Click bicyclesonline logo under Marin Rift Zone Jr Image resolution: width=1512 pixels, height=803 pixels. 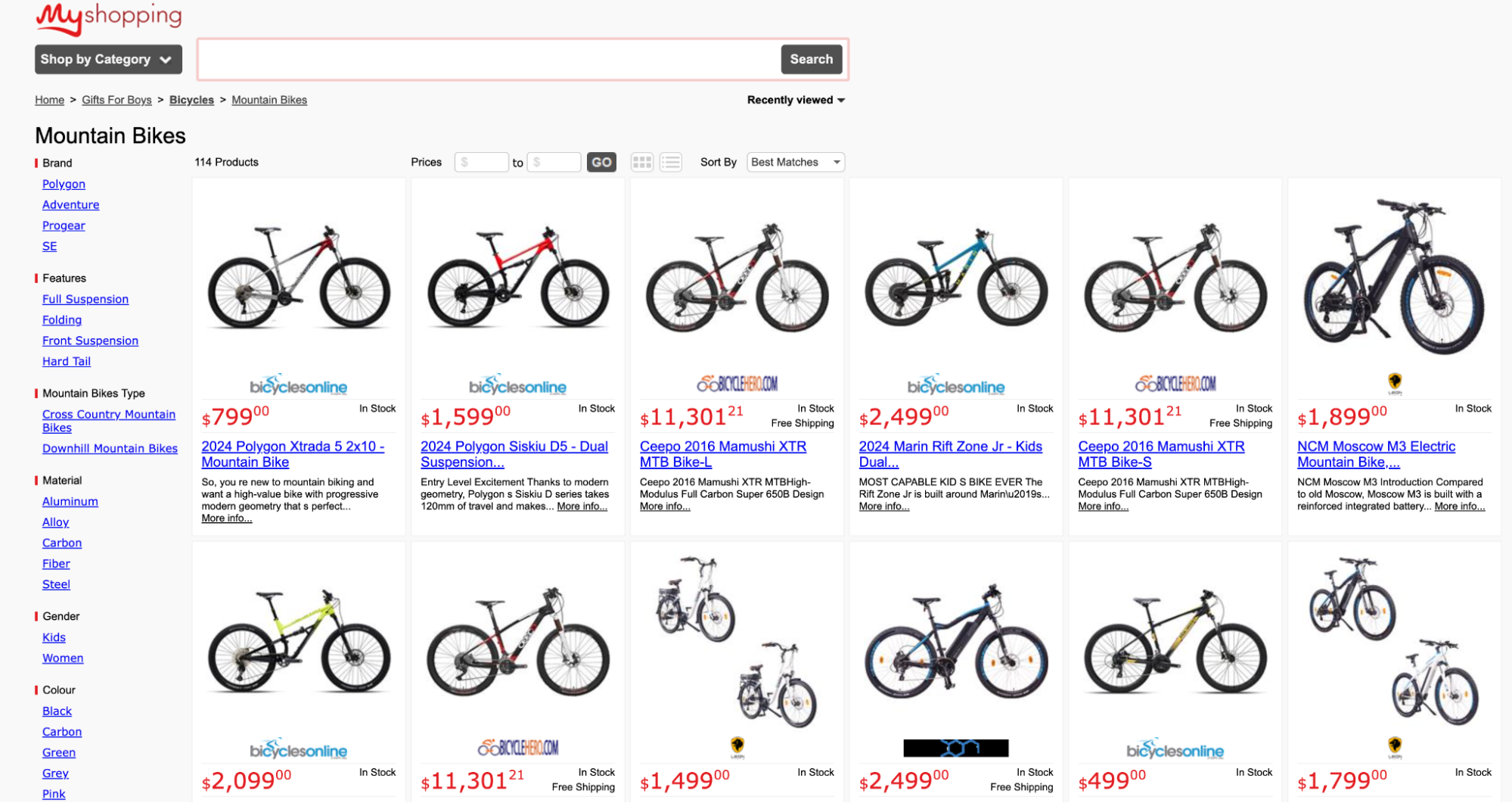click(x=956, y=385)
